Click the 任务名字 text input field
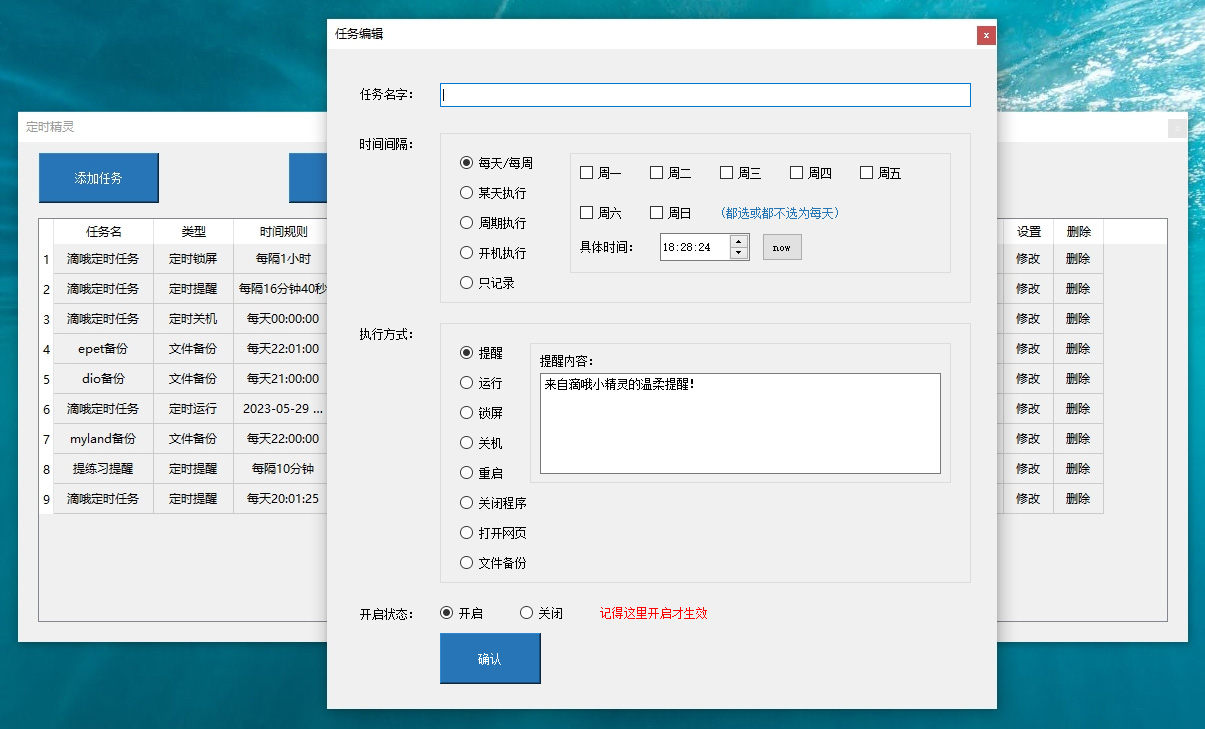 705,95
